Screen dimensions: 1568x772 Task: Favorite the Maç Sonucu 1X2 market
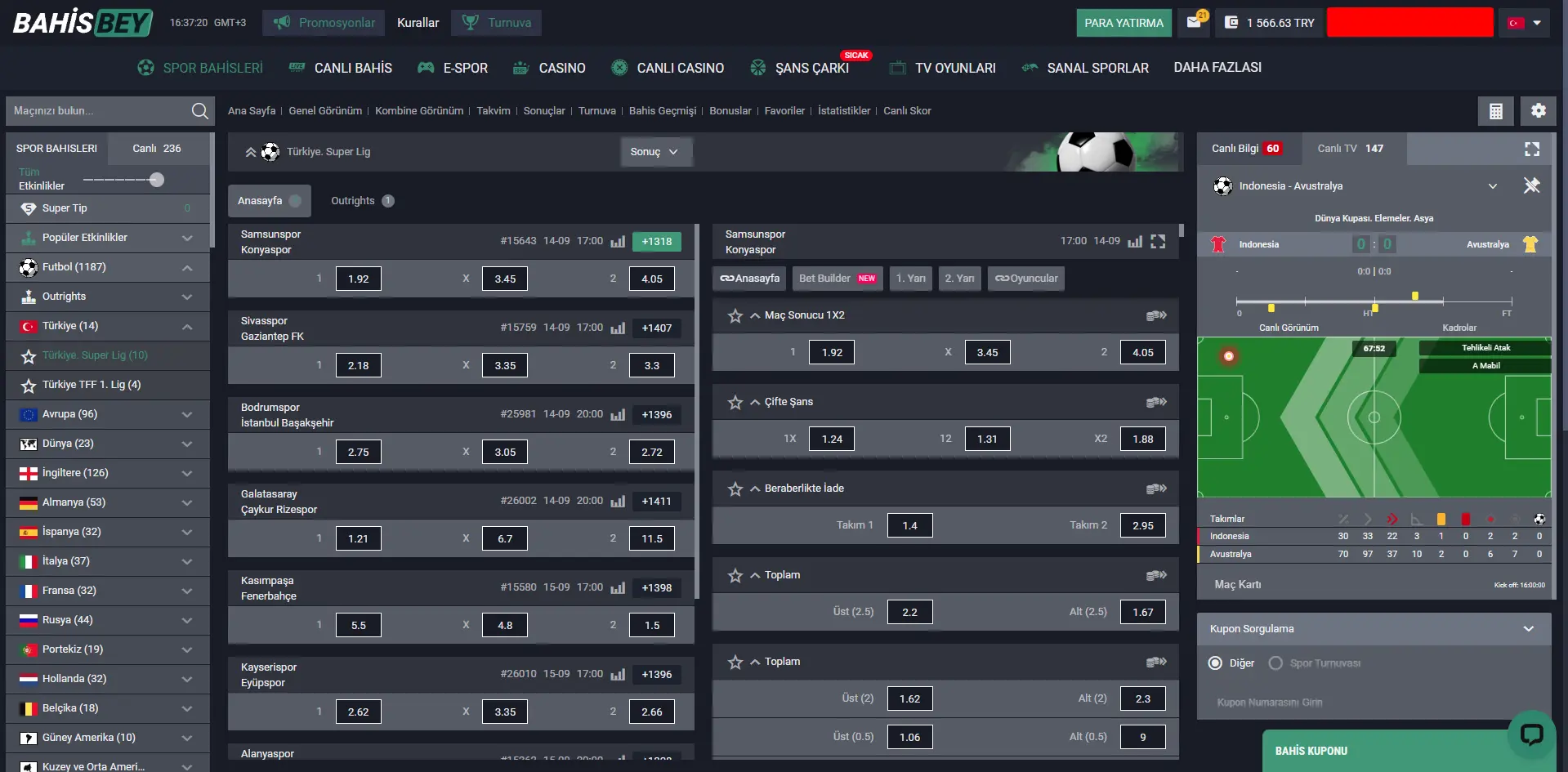click(x=735, y=315)
